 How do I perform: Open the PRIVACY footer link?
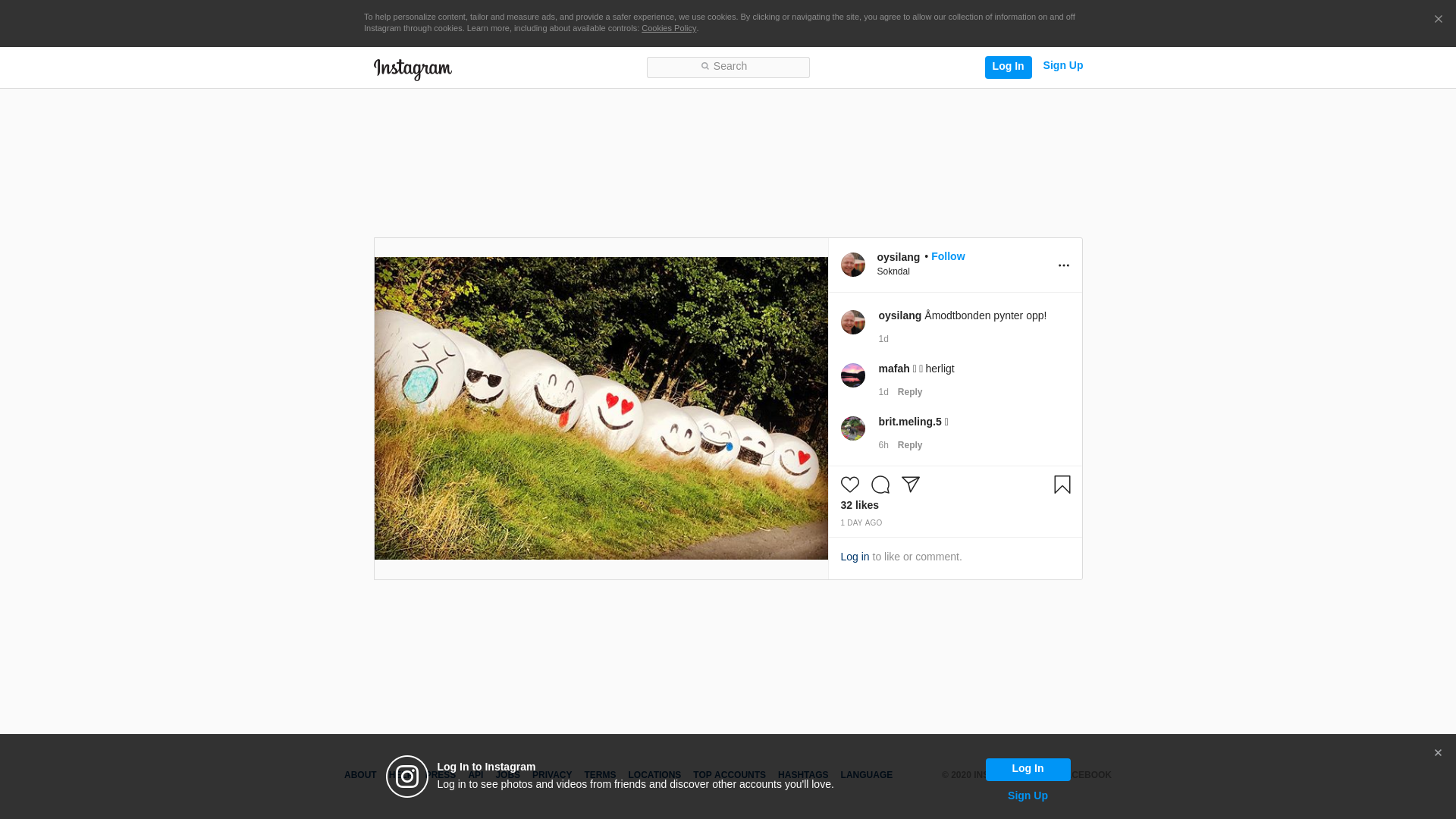tap(552, 775)
